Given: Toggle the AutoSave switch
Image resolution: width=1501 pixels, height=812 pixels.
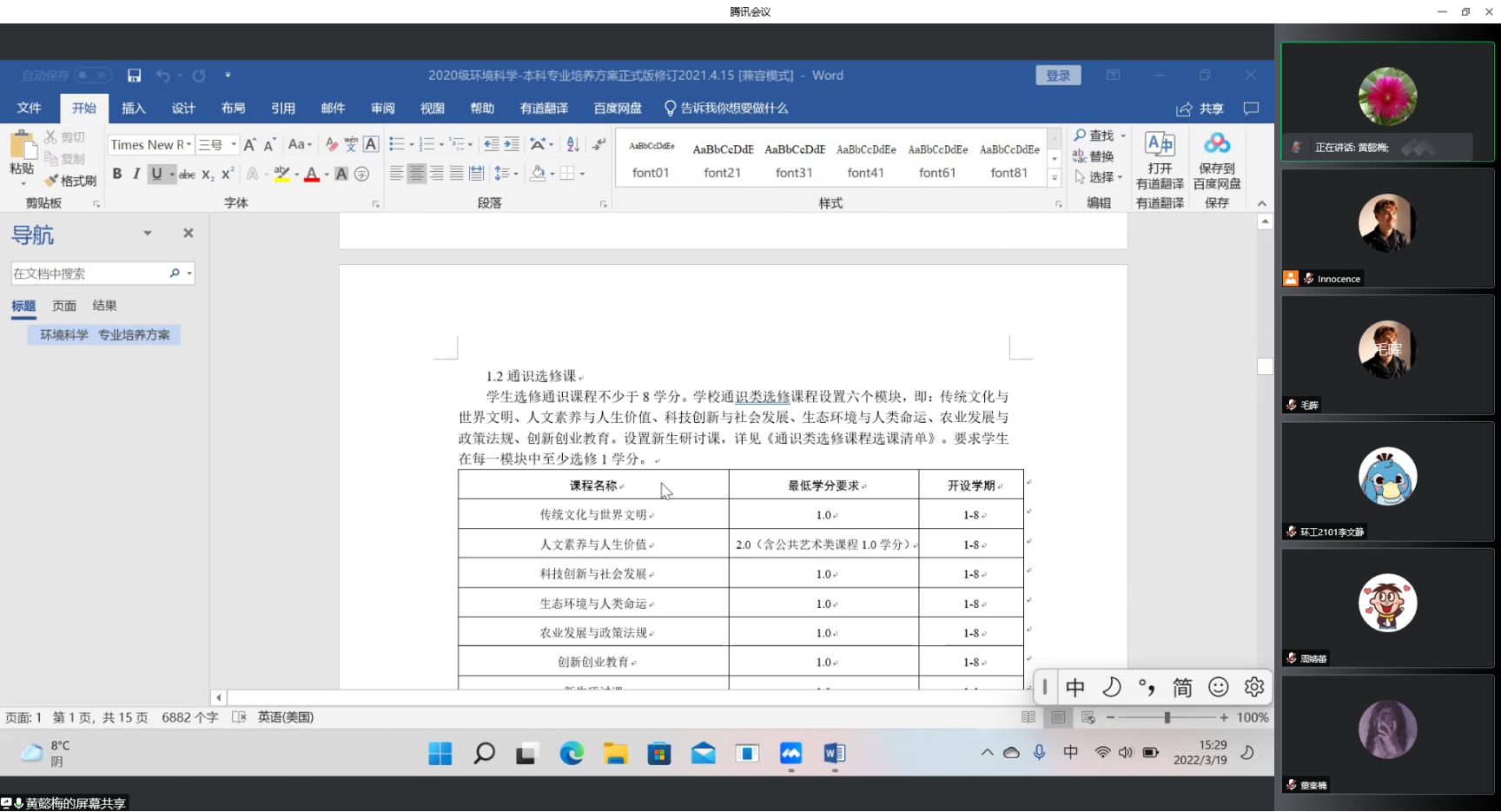Looking at the screenshot, I should pos(93,76).
